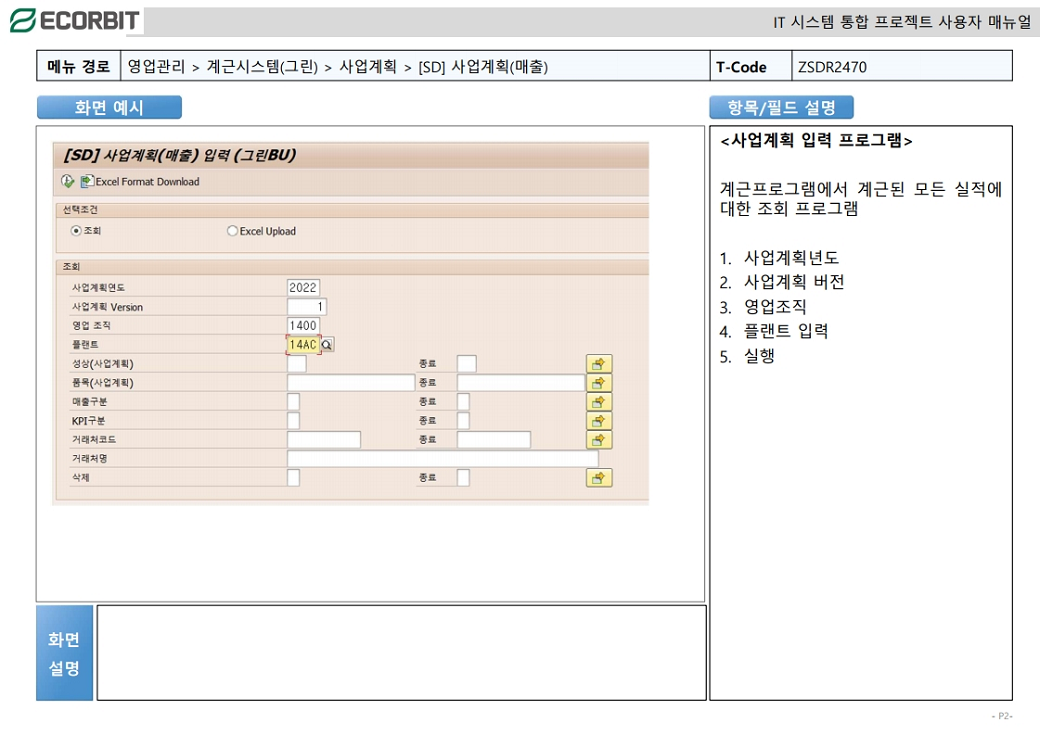Select the Excel Upload radio button
The width and height of the screenshot is (1040, 735).
click(x=232, y=231)
